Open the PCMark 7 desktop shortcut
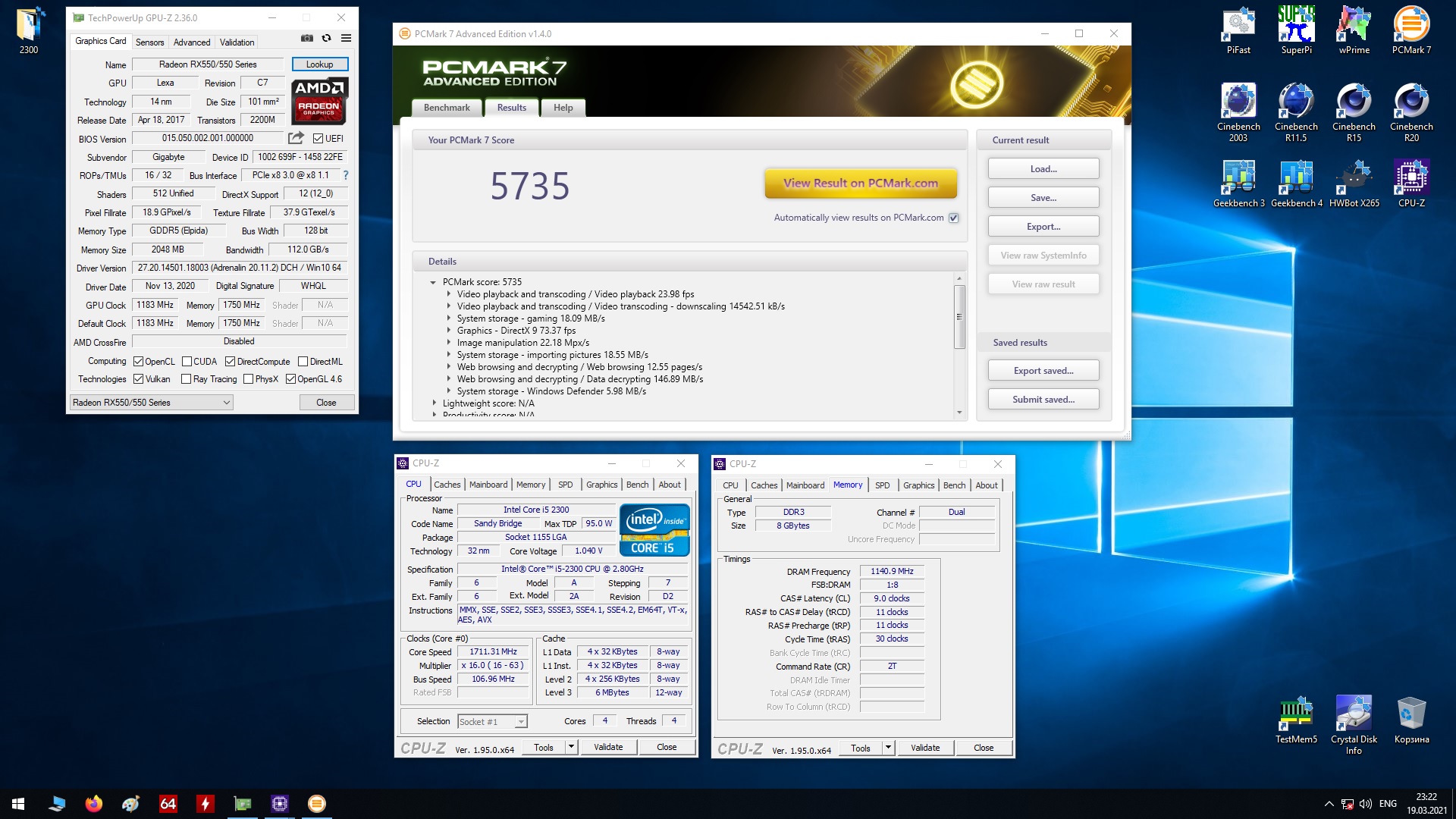The width and height of the screenshot is (1456, 819). 1411,30
